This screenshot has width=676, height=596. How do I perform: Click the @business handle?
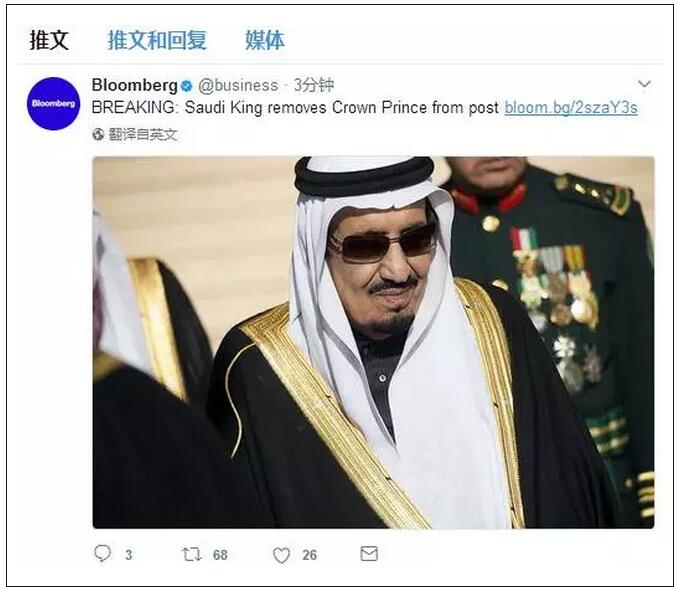click(x=238, y=85)
